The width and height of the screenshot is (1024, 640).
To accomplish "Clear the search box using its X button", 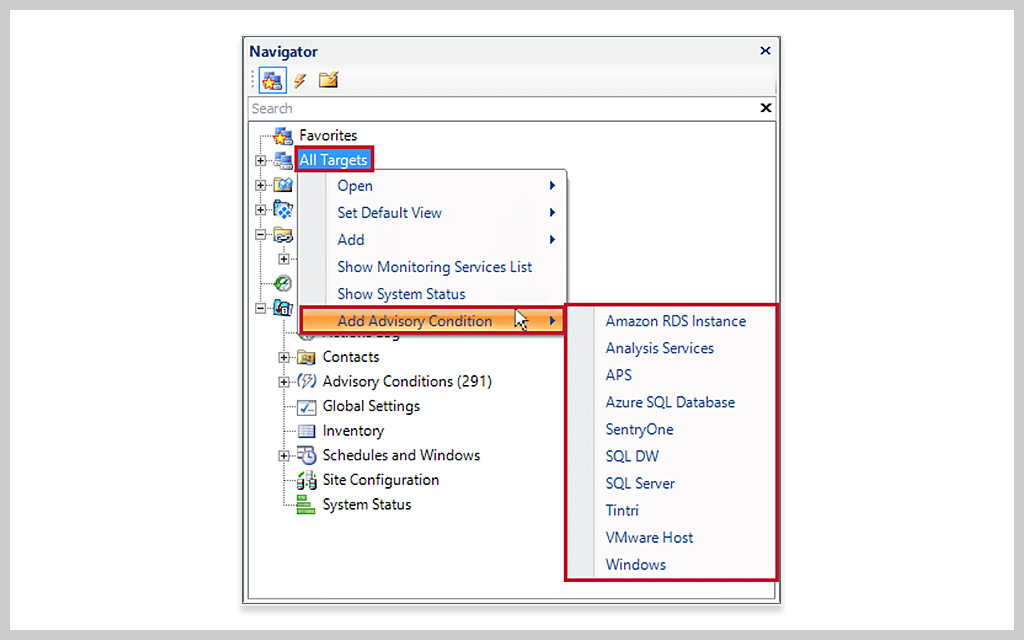I will point(765,108).
